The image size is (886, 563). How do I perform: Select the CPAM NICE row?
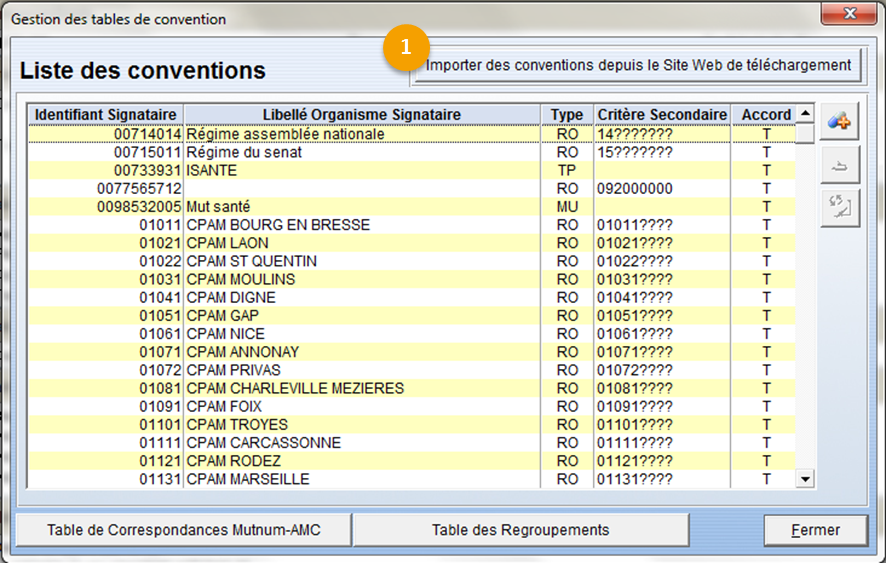pyautogui.click(x=412, y=334)
